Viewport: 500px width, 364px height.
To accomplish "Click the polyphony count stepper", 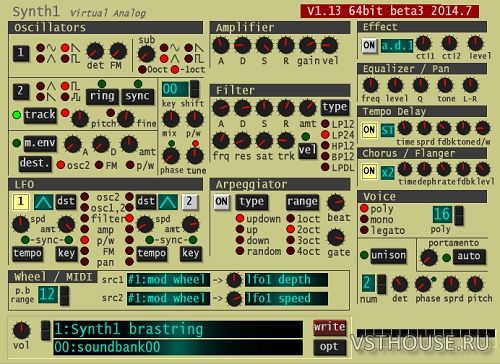I will pyautogui.click(x=459, y=215).
